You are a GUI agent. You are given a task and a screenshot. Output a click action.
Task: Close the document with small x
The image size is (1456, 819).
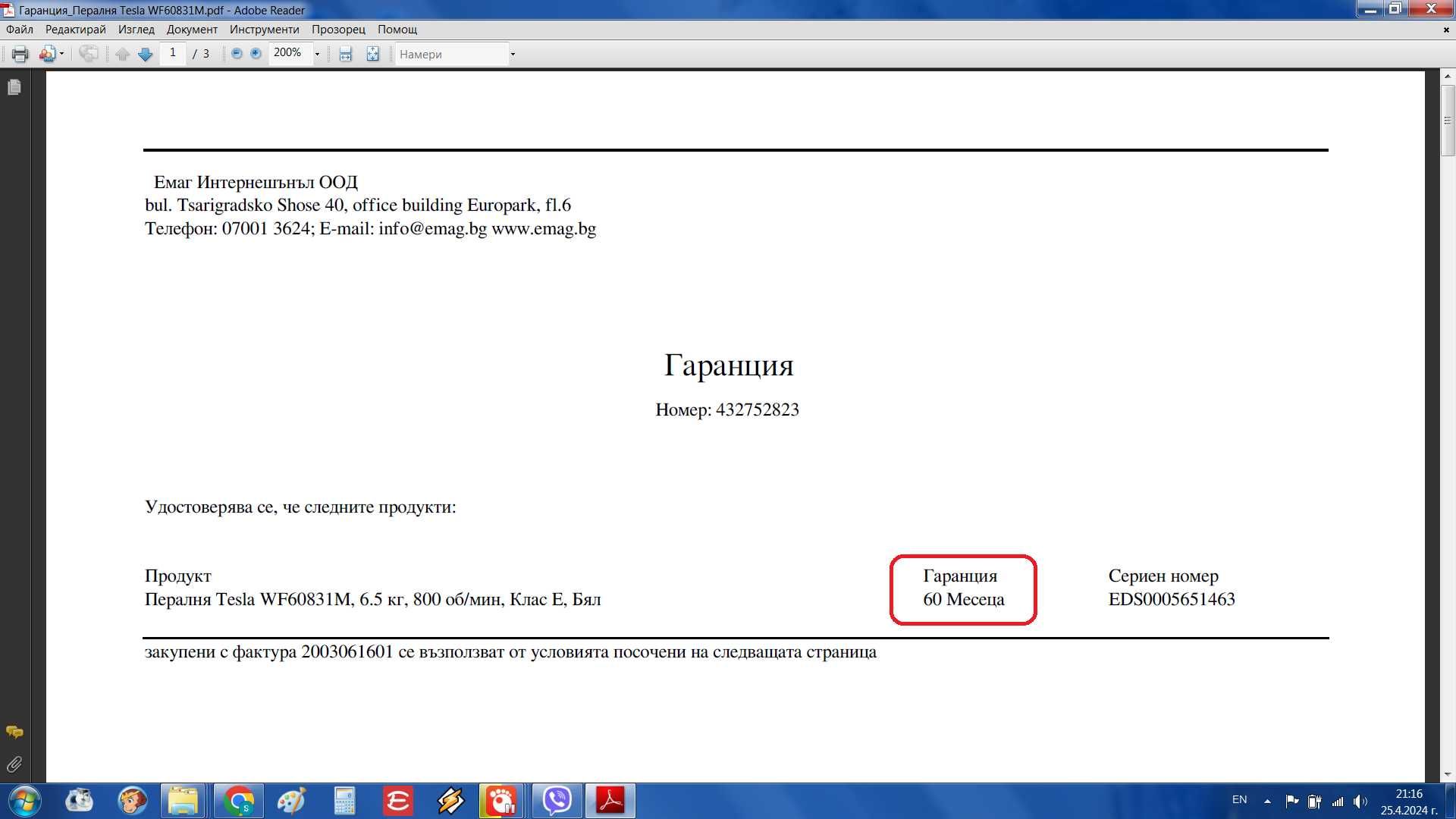1446,30
